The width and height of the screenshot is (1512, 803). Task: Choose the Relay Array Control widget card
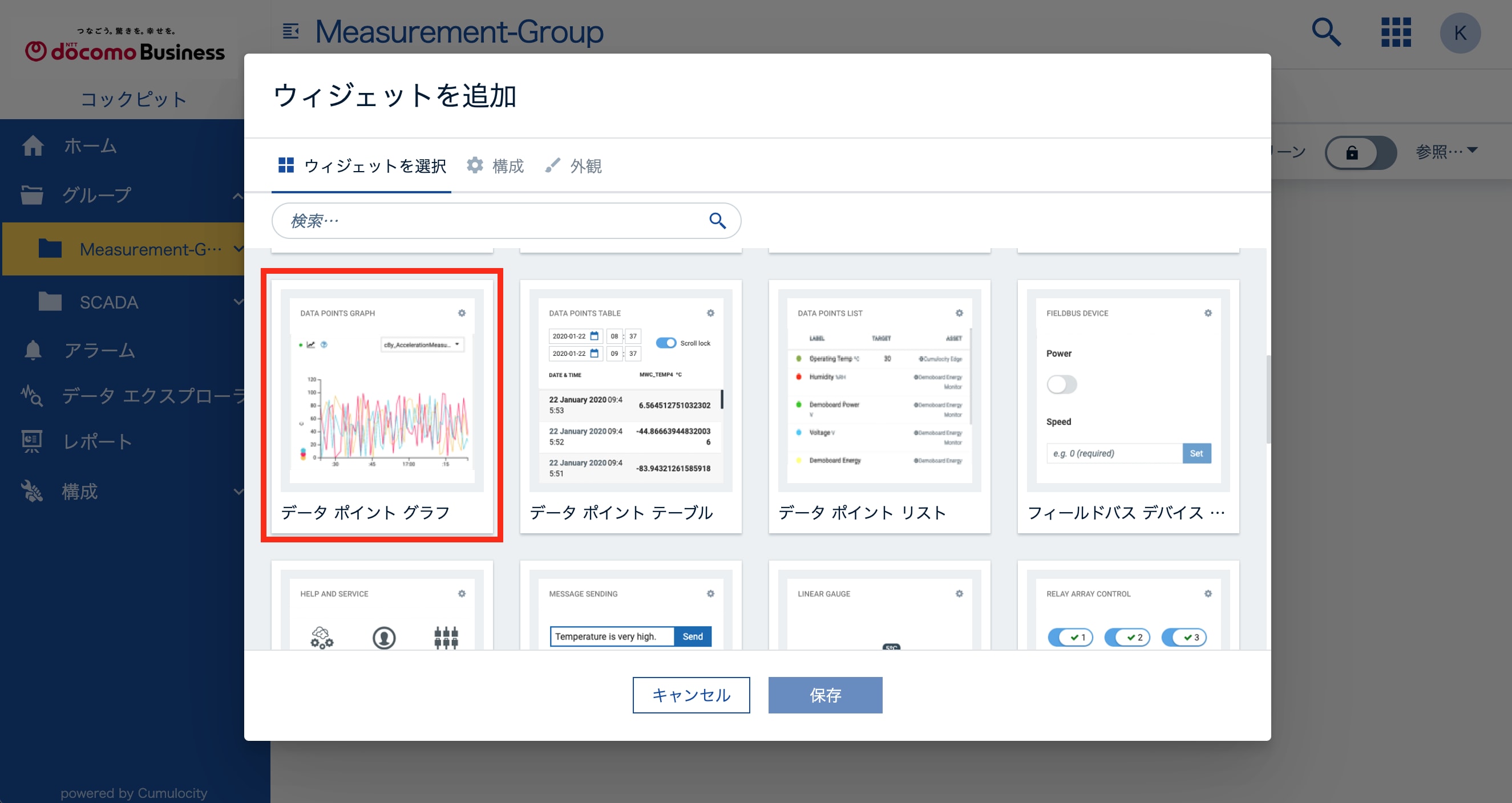point(1128,605)
